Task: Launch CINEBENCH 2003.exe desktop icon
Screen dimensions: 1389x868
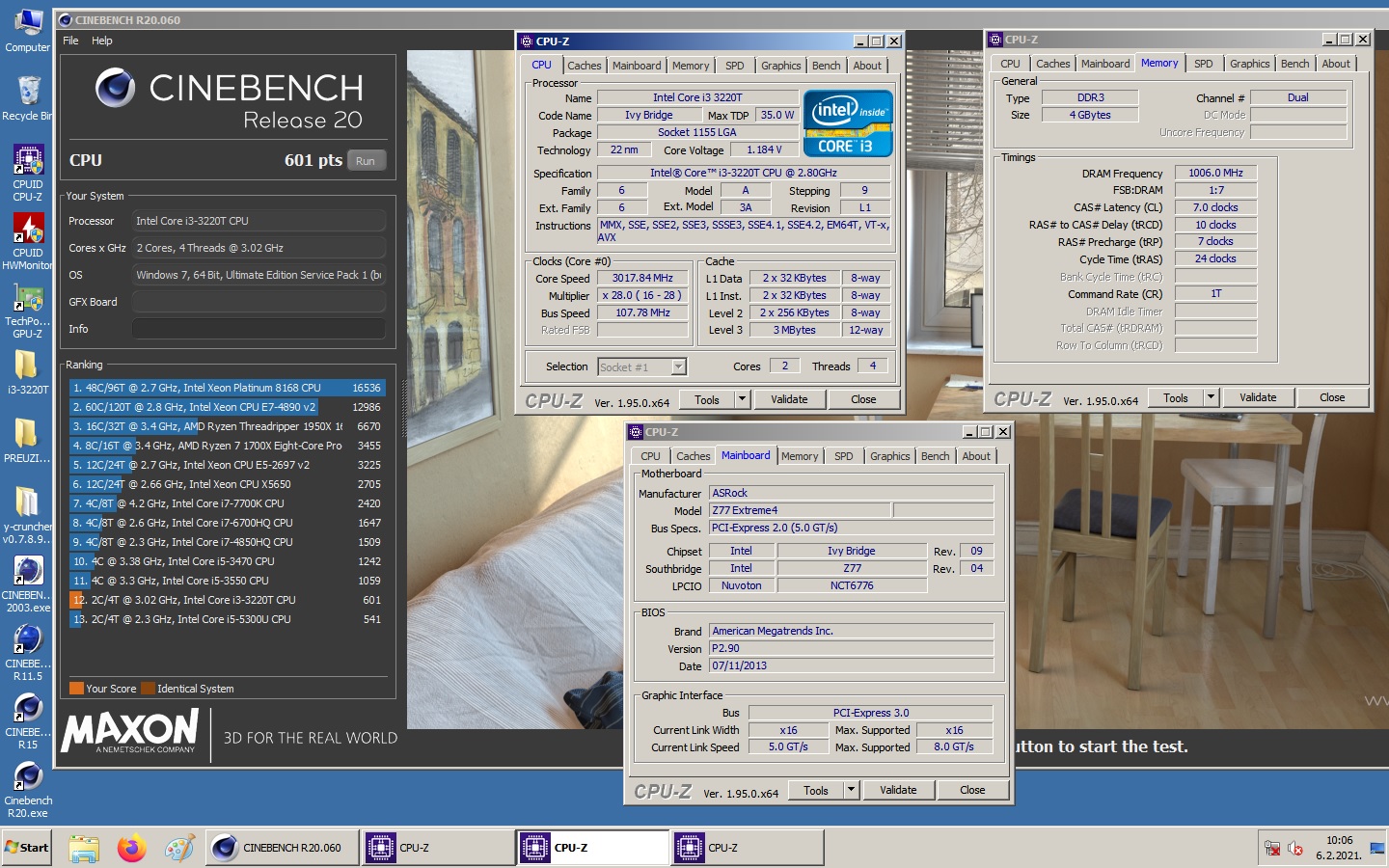Action: (28, 584)
